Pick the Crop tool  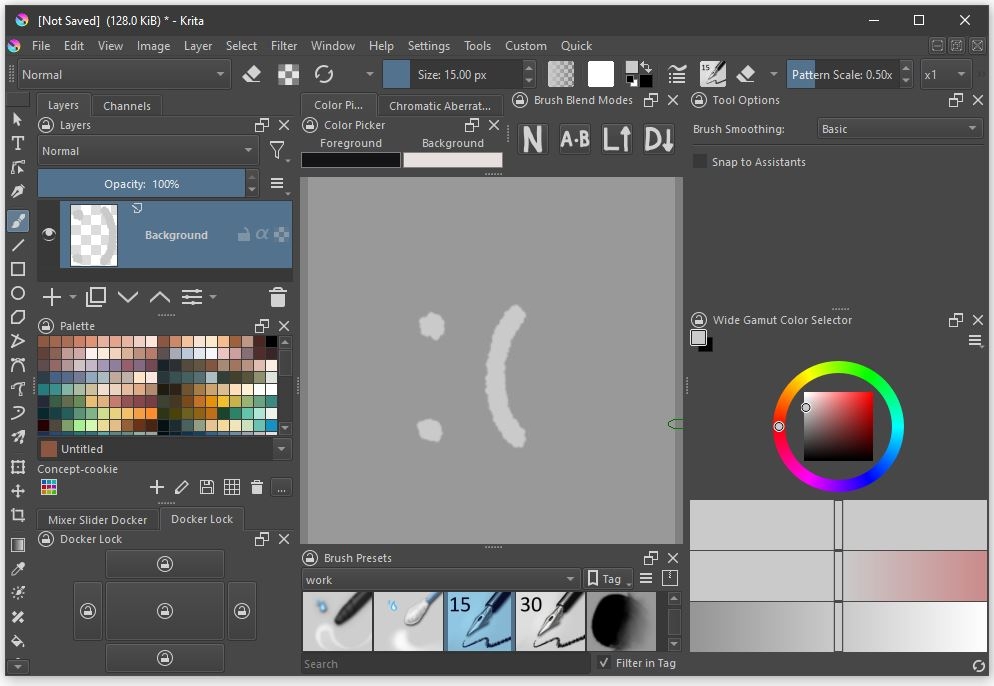click(18, 515)
